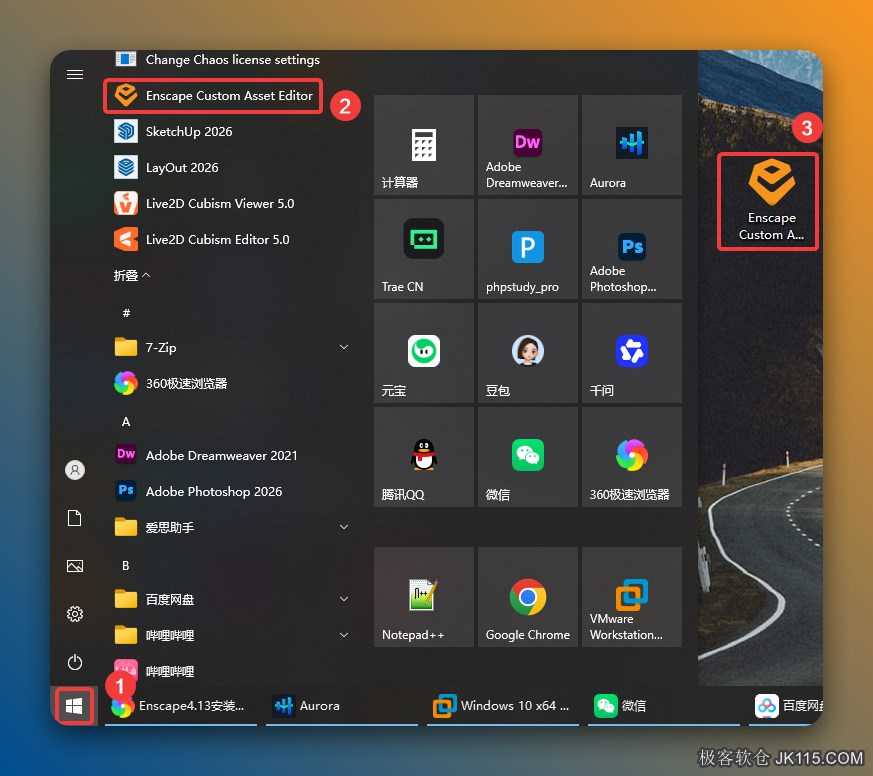Open Settings gear in Start sidebar

coord(75,614)
